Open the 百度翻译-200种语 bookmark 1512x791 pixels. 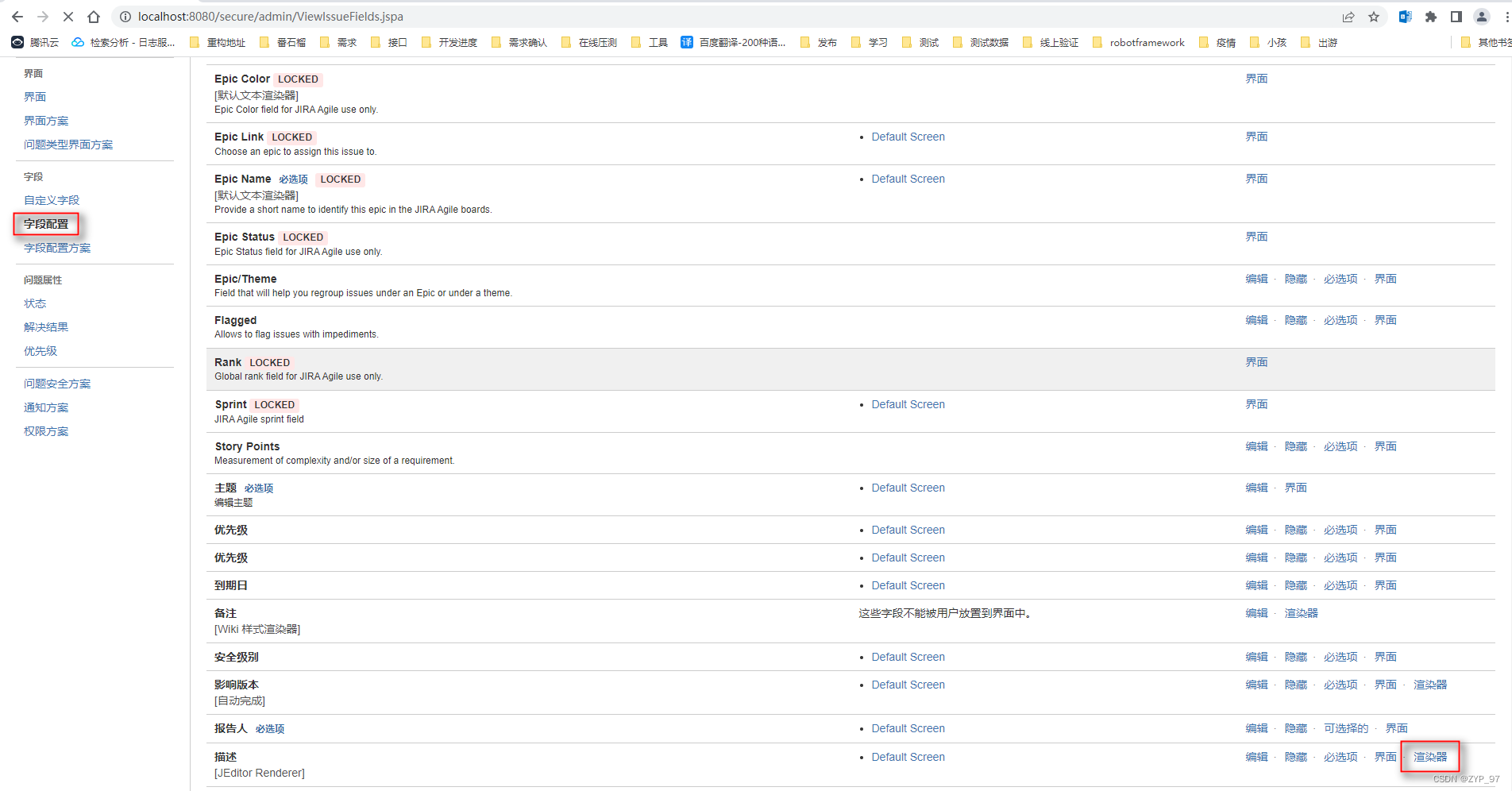coord(740,42)
